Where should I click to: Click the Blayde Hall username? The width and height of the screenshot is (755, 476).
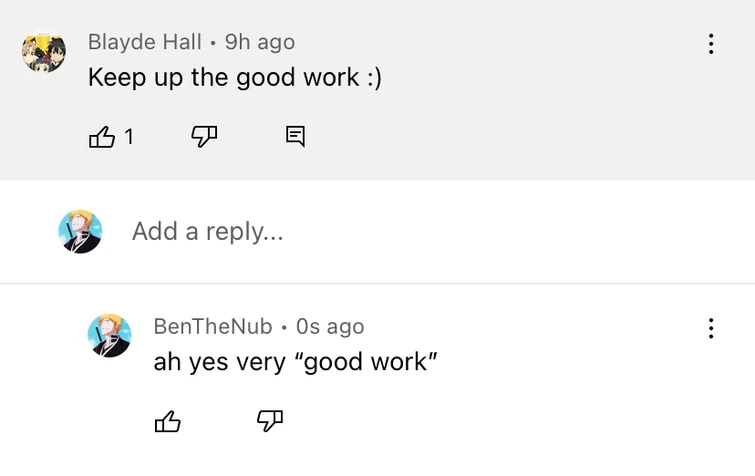(x=144, y=42)
